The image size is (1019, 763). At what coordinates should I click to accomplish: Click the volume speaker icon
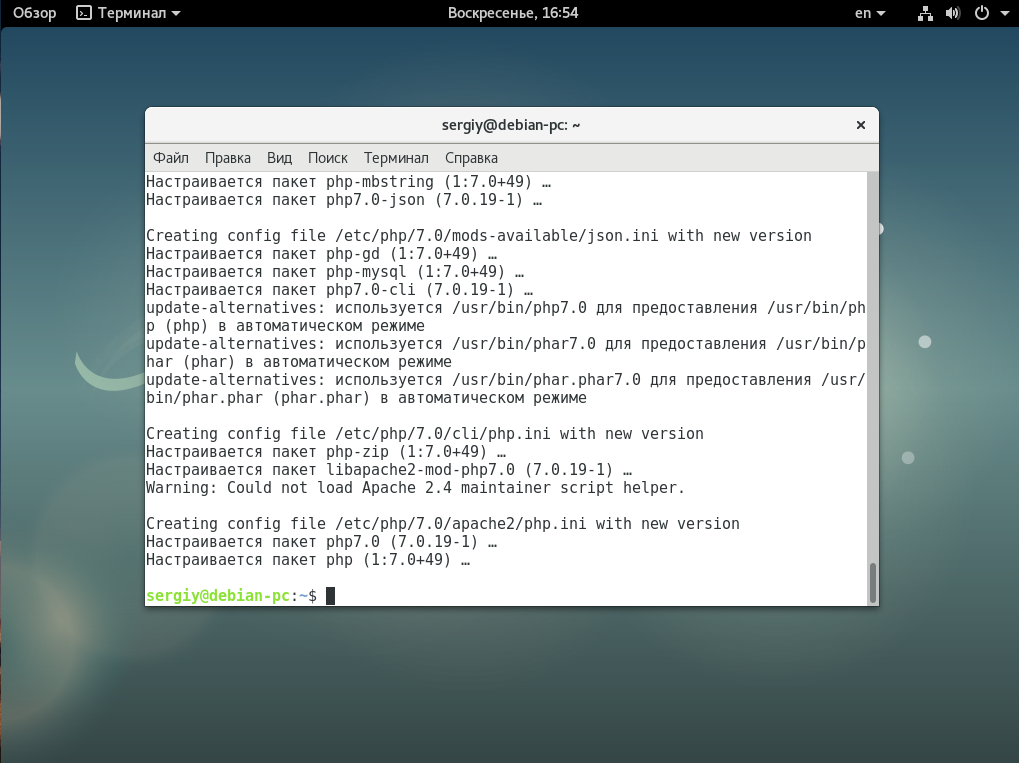point(952,13)
